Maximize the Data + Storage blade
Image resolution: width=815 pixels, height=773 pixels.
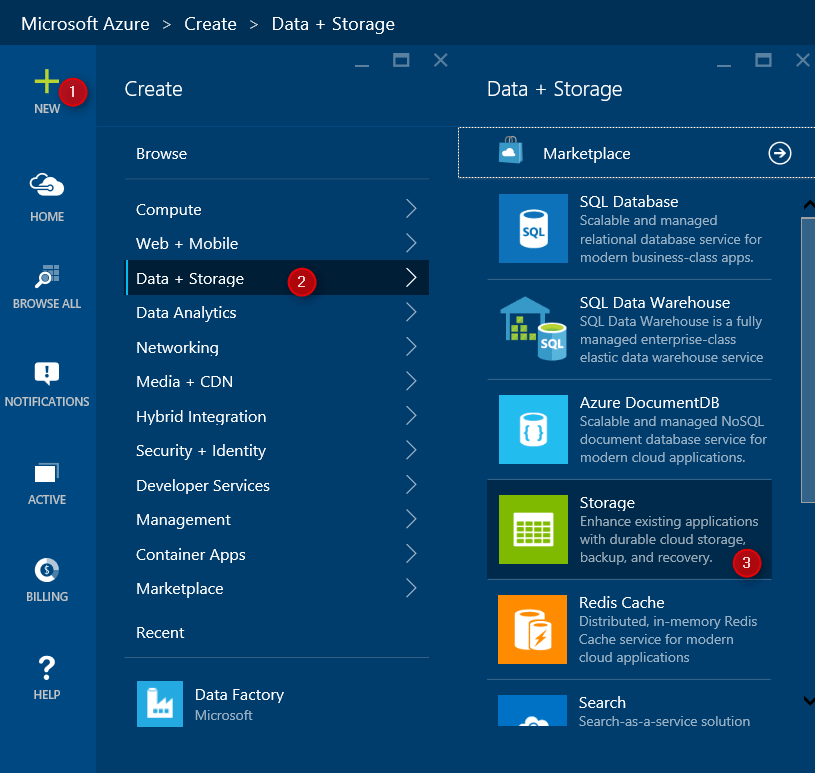763,60
